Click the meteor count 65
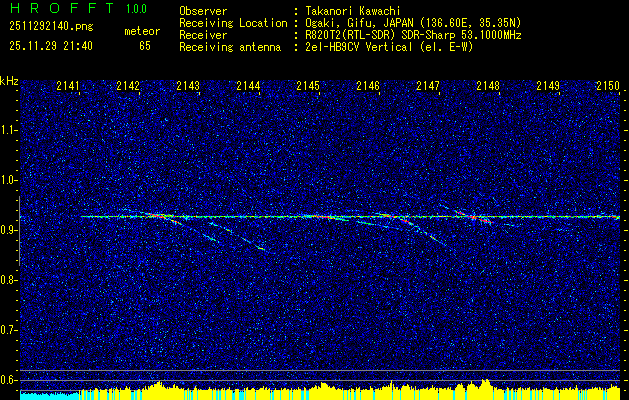 tap(145, 46)
